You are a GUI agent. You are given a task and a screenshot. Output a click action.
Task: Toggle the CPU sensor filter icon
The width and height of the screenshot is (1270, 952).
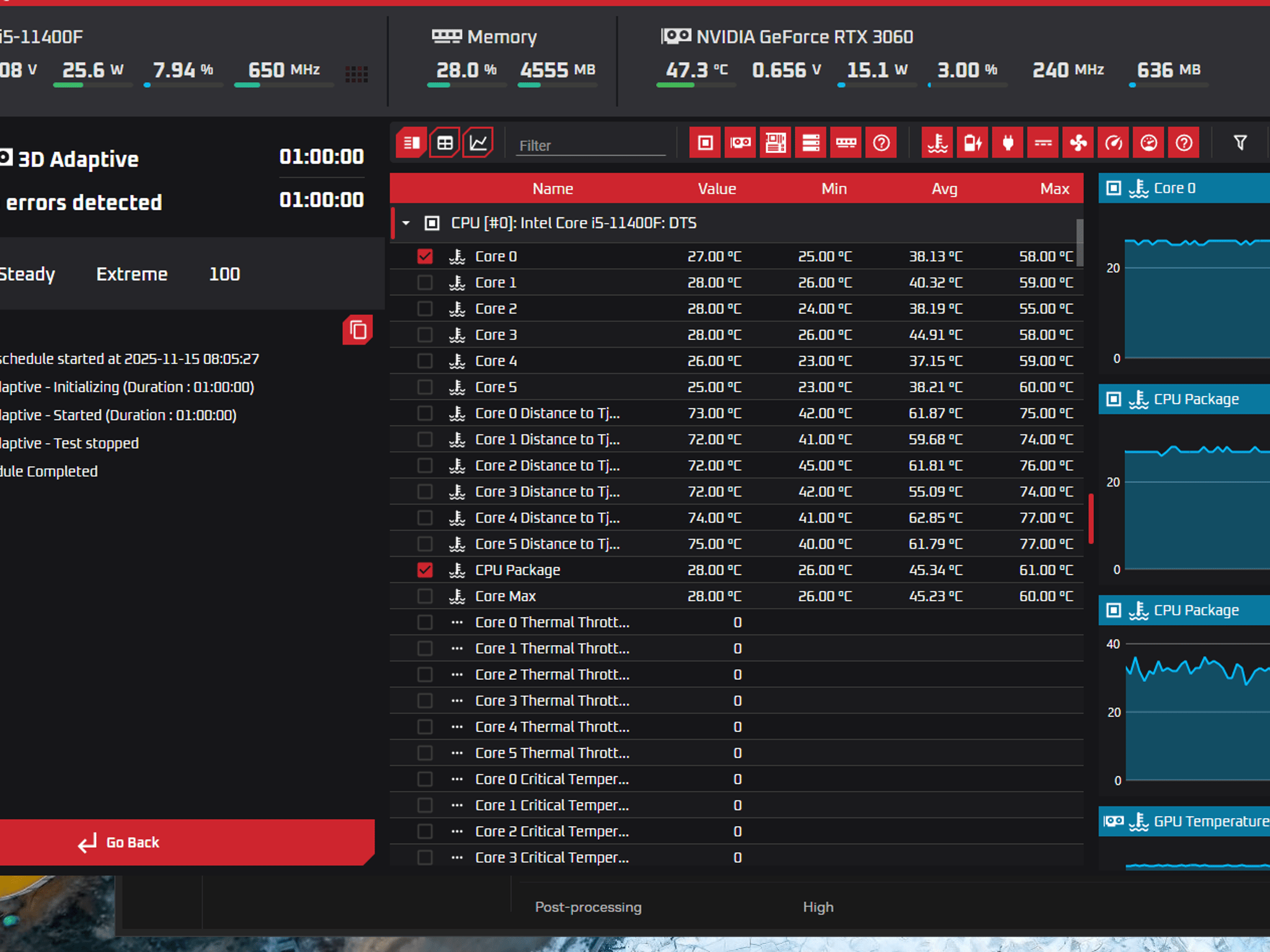[x=705, y=143]
